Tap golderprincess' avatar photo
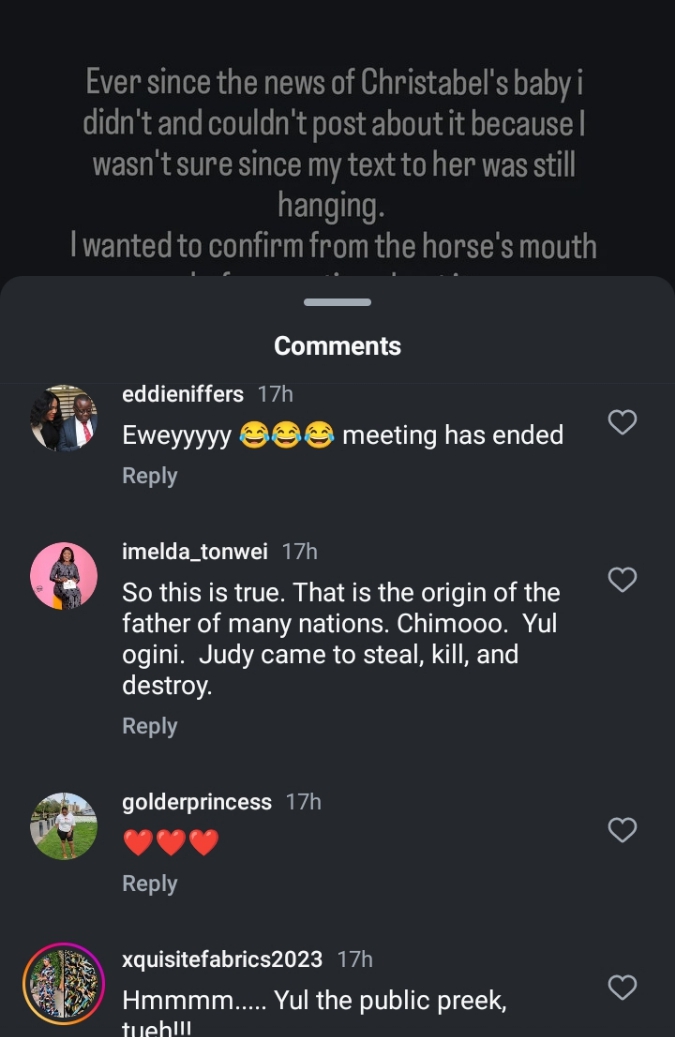The image size is (675, 1037). click(64, 826)
